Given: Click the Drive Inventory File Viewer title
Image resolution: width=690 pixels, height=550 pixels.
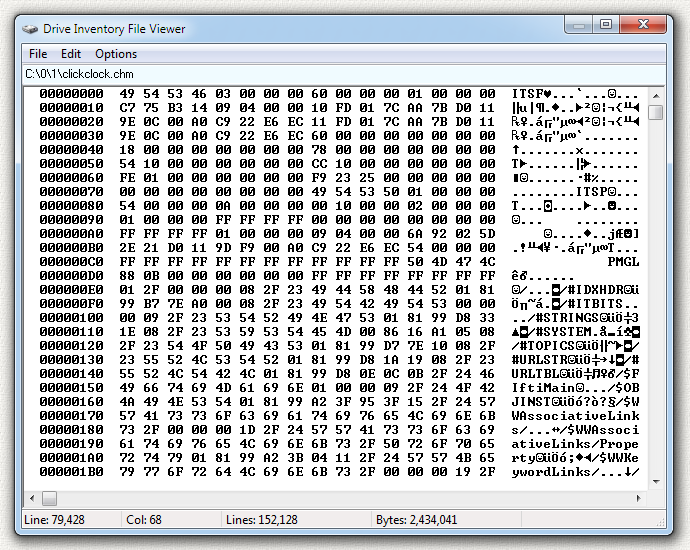Looking at the screenshot, I should click(114, 29).
